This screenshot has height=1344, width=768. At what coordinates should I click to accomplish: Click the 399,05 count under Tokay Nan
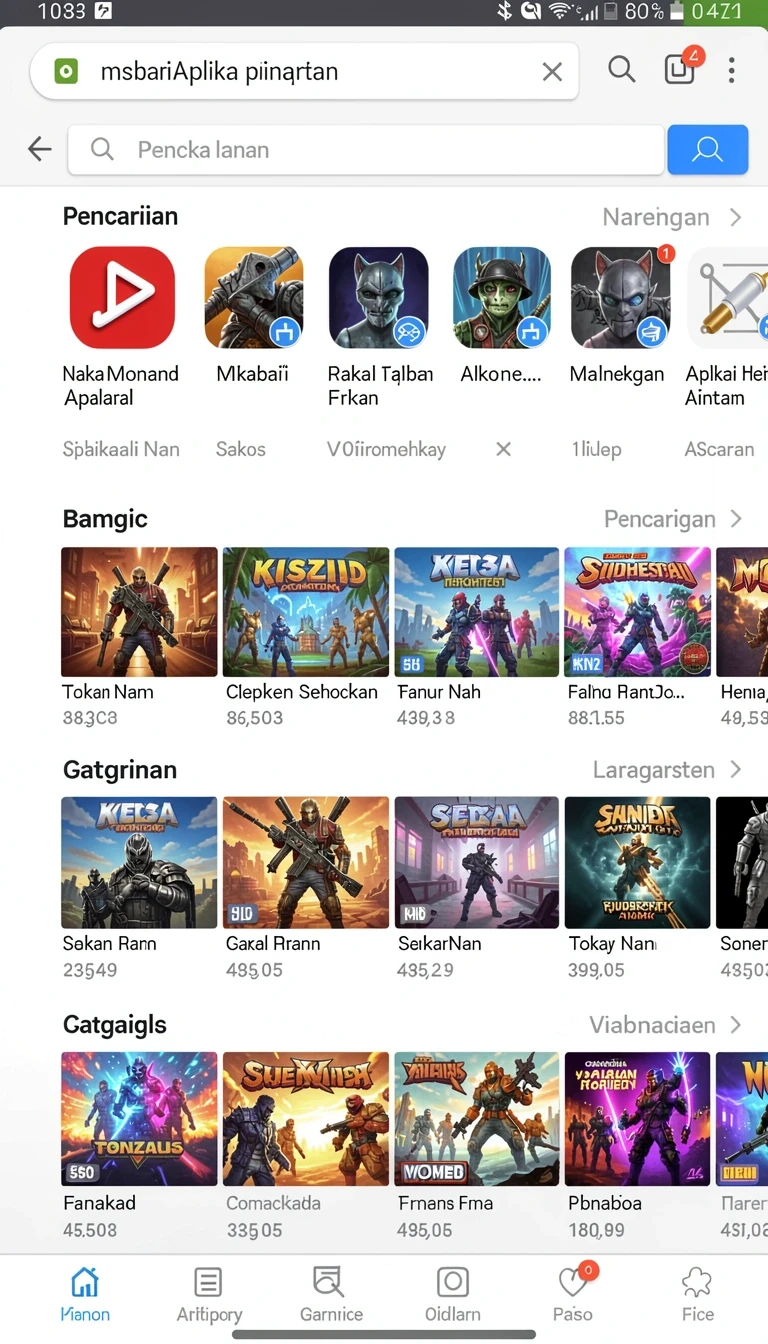click(x=596, y=968)
